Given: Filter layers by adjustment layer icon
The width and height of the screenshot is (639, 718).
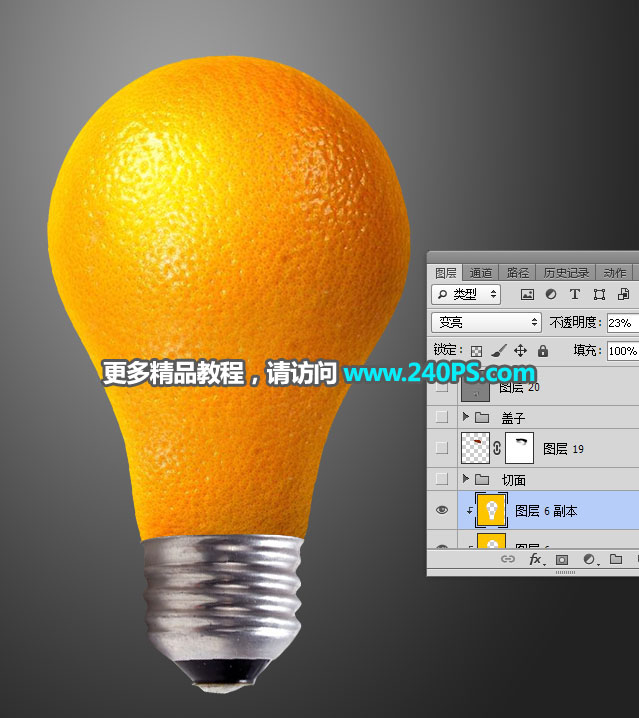Looking at the screenshot, I should click(x=551, y=294).
